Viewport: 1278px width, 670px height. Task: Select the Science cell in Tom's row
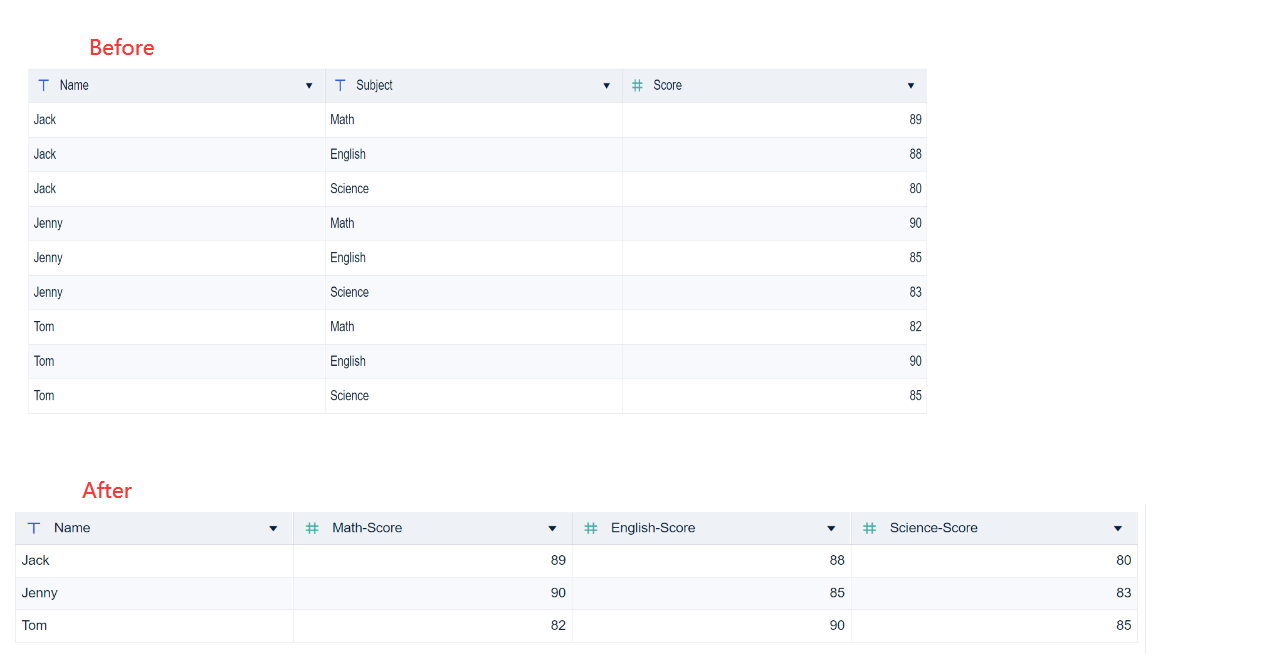coord(349,395)
